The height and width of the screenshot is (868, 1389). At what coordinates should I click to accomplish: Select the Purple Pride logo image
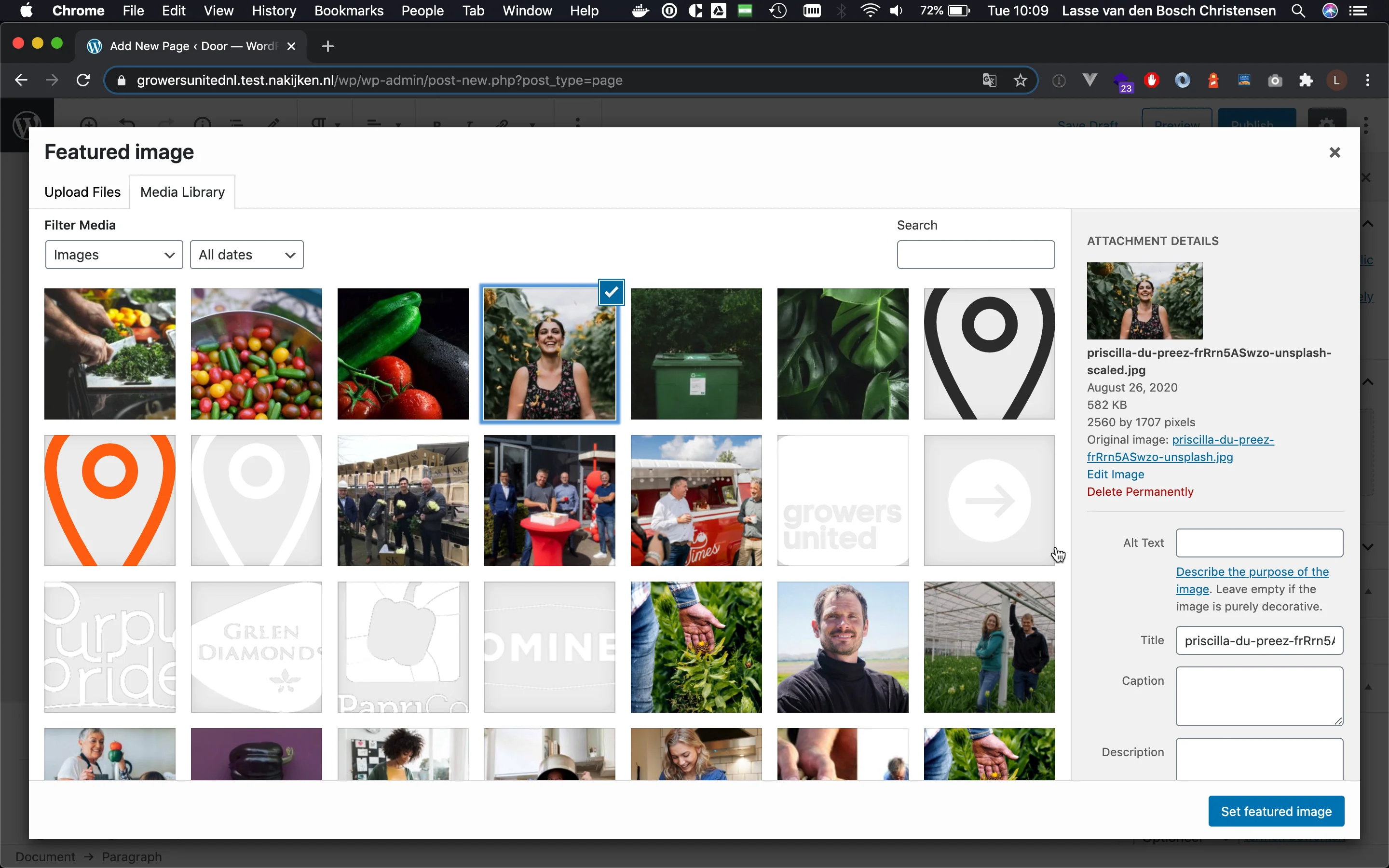pyautogui.click(x=109, y=647)
